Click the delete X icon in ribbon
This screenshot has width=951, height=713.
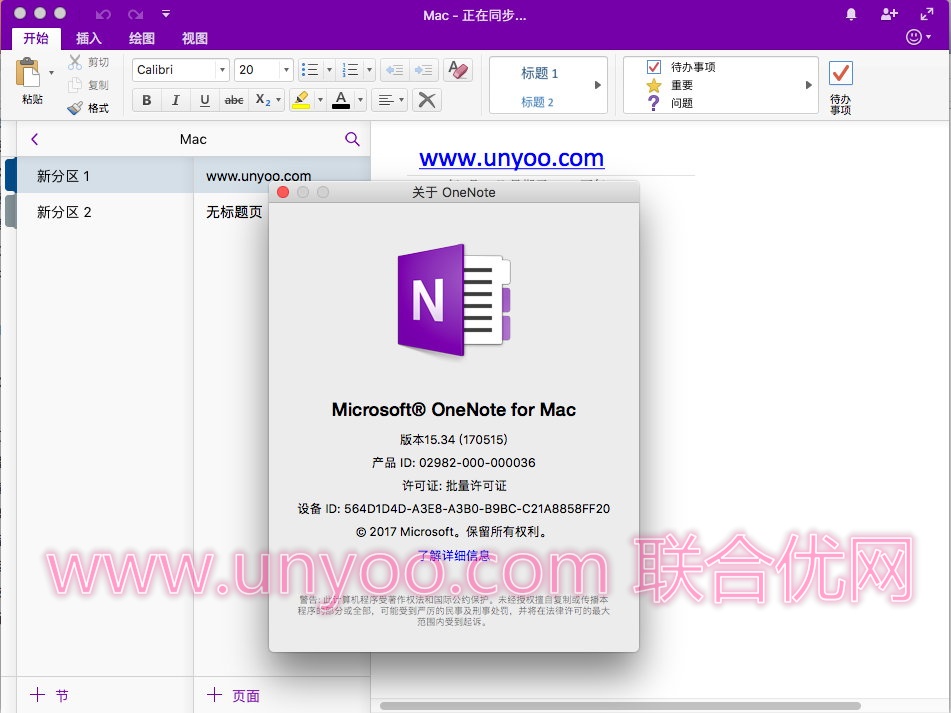point(427,100)
